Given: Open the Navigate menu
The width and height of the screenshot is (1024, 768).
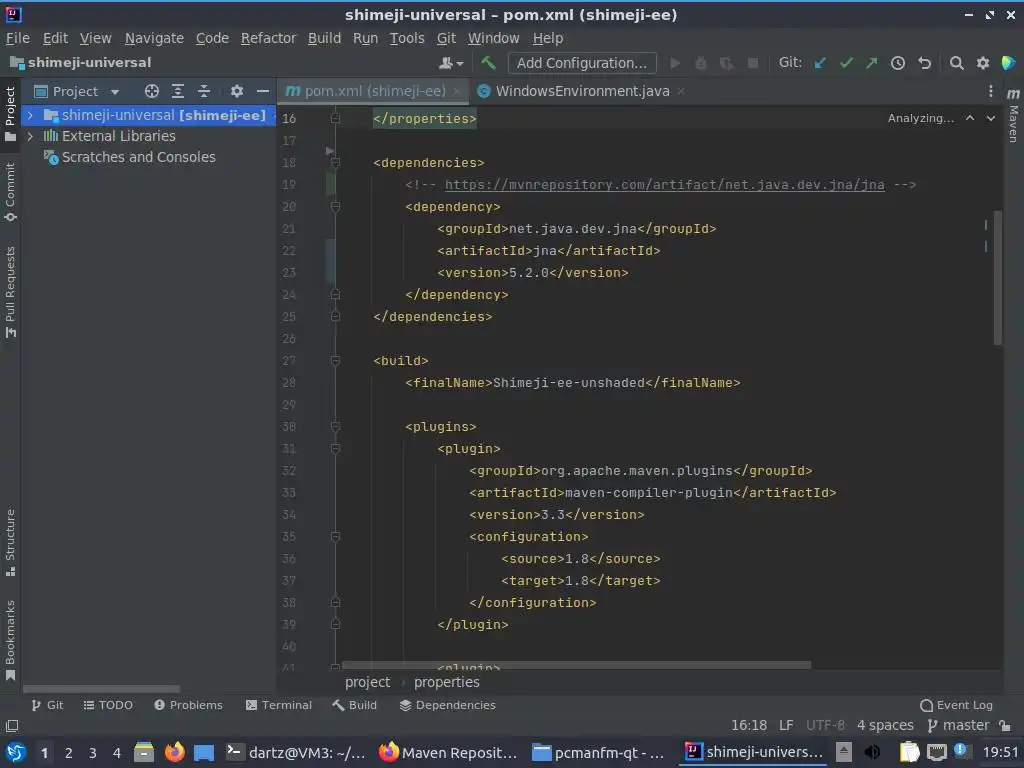Looking at the screenshot, I should click(154, 39).
